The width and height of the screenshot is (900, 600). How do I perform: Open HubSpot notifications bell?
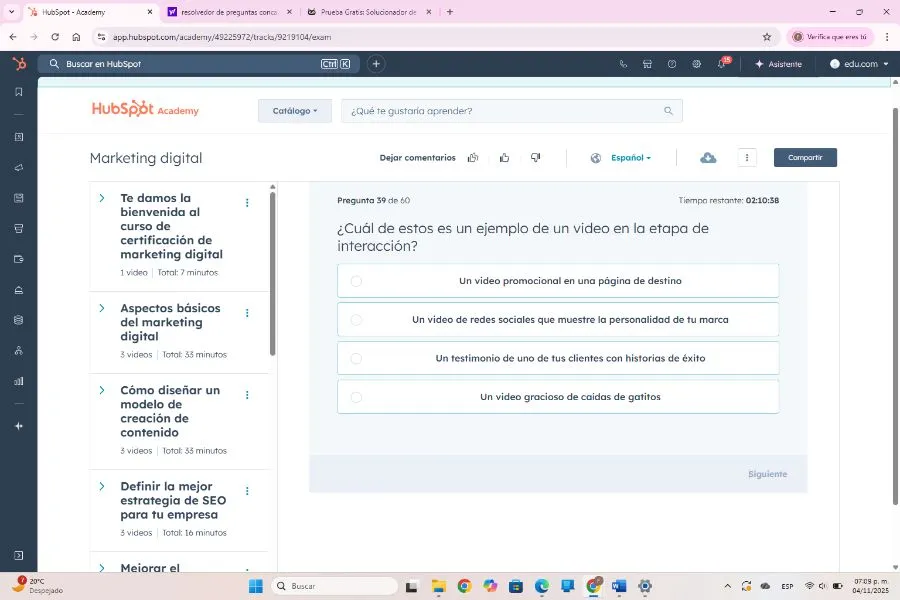[721, 64]
